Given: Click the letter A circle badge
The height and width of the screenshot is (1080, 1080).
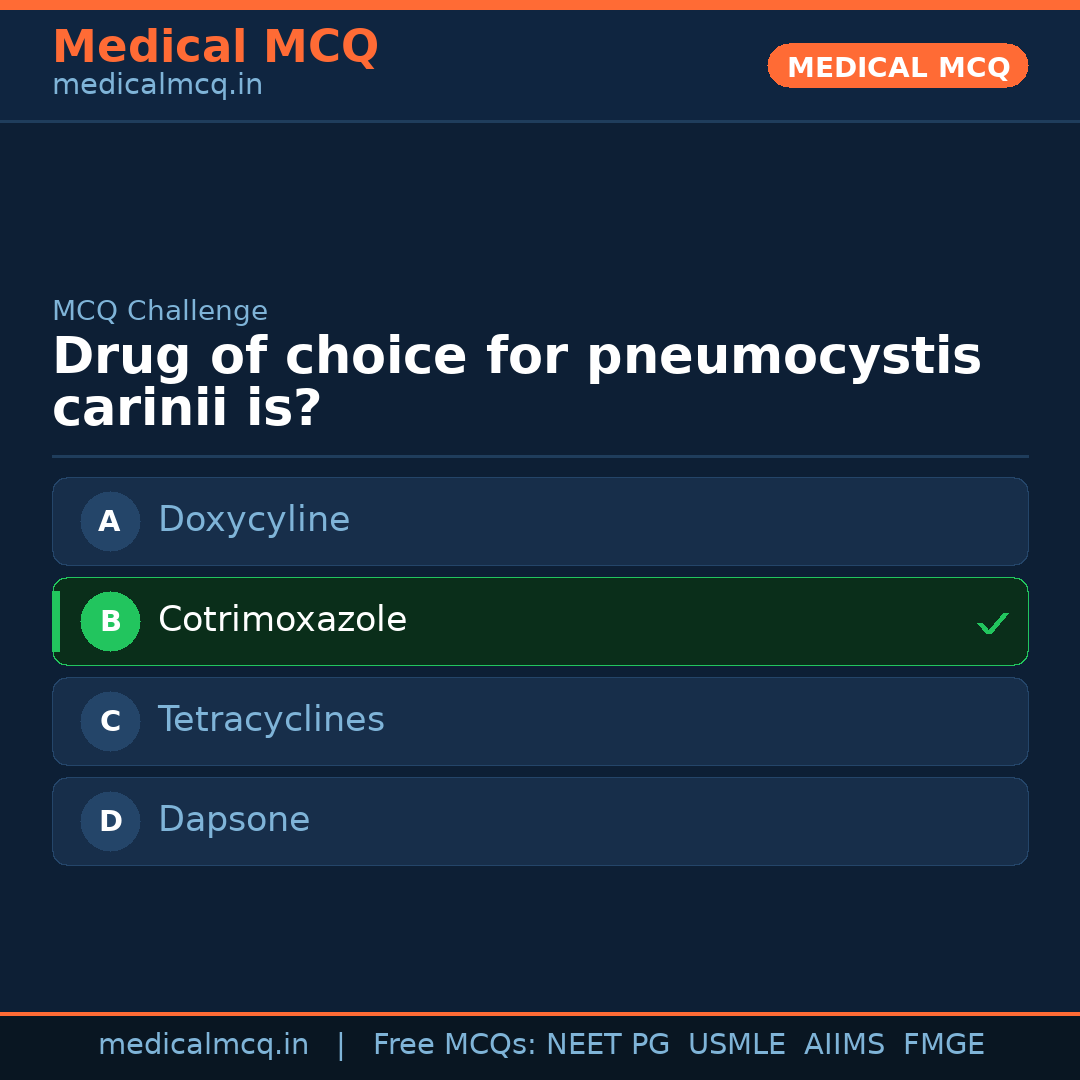Looking at the screenshot, I should coord(110,521).
